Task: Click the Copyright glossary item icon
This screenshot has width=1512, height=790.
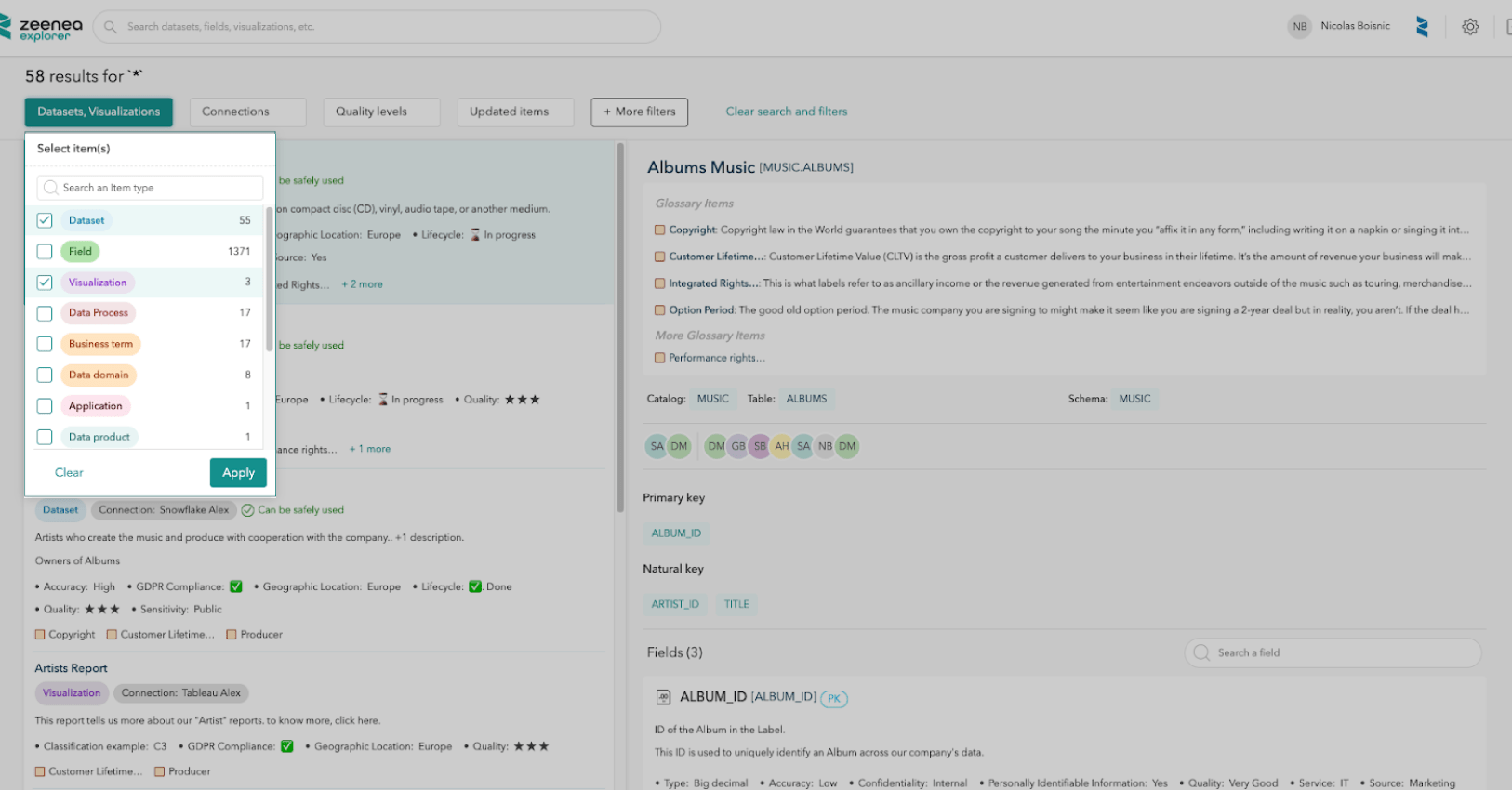Action: click(659, 230)
